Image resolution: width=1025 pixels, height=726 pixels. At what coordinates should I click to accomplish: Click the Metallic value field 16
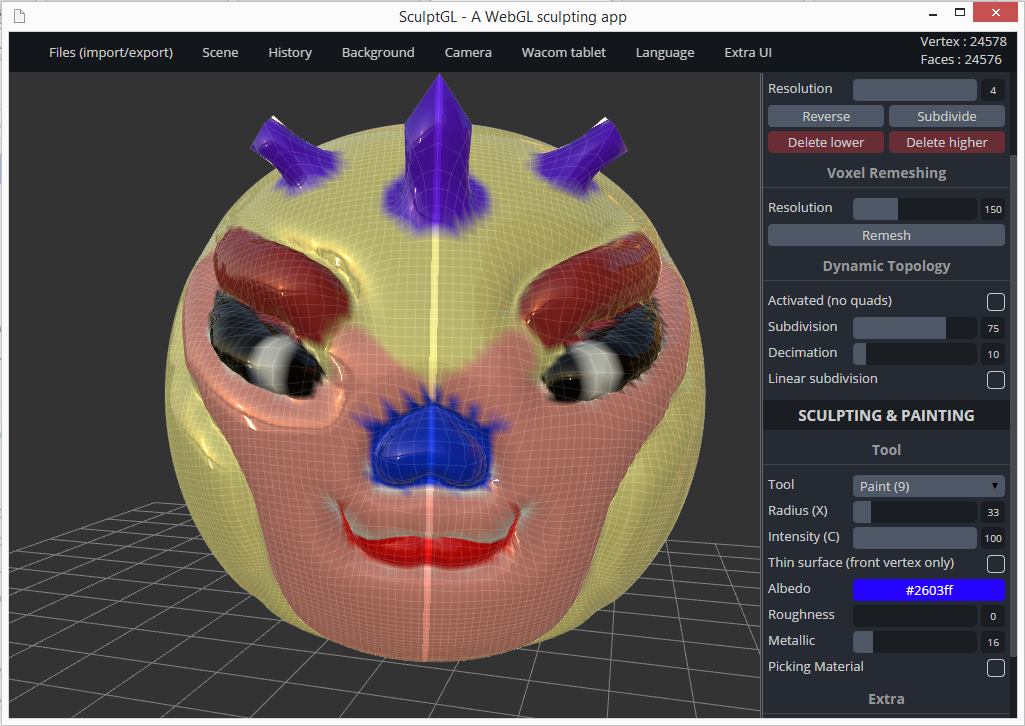pyautogui.click(x=993, y=642)
